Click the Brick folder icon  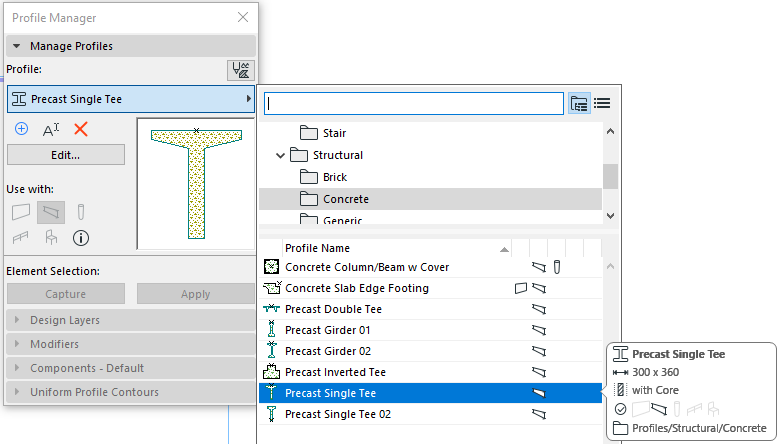(309, 177)
